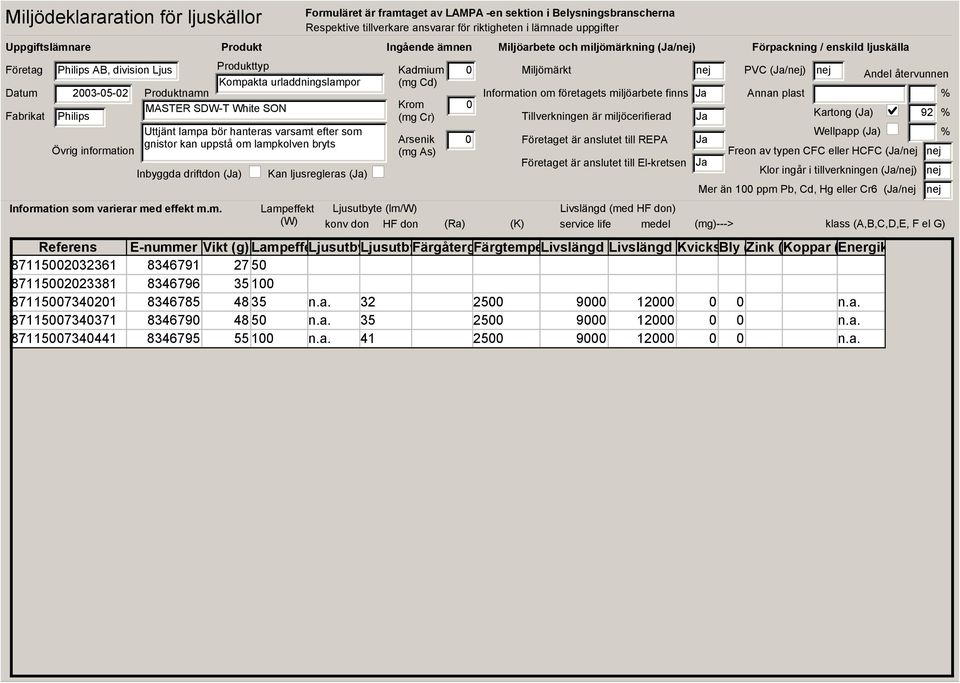Viewport: 960px width, 683px height.
Task: Select reference cell 87115007340201
Action: click(x=69, y=302)
